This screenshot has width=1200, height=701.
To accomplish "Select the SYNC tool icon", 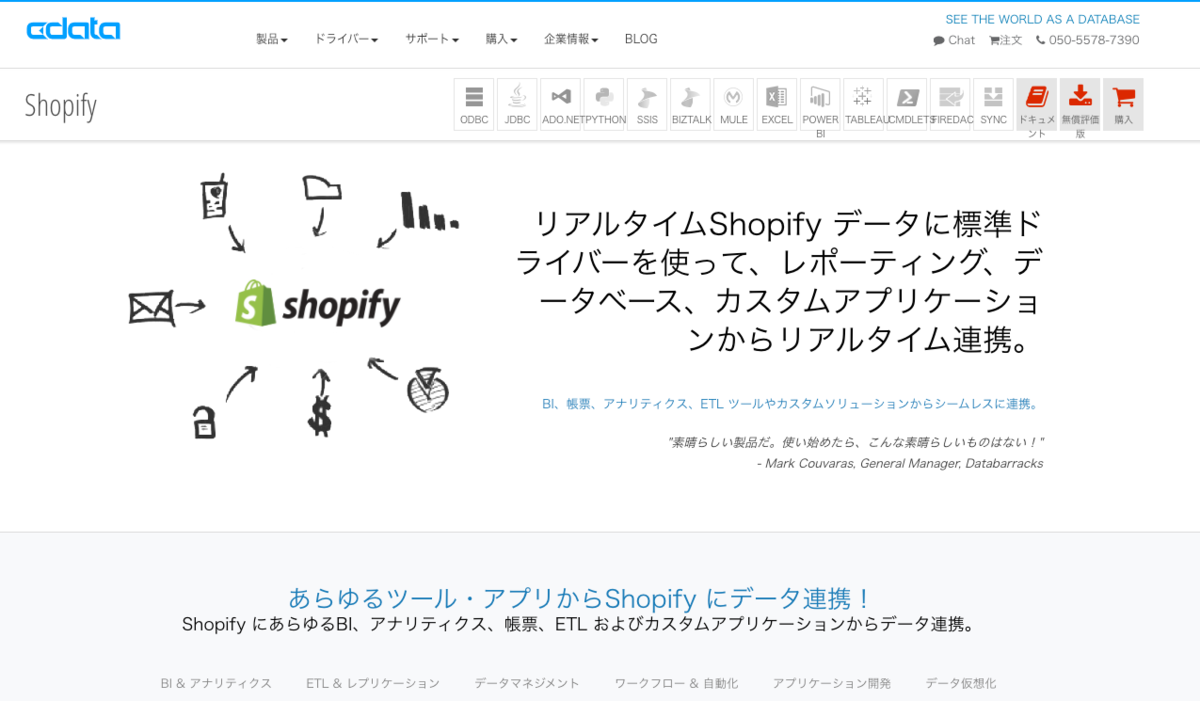I will pos(992,103).
